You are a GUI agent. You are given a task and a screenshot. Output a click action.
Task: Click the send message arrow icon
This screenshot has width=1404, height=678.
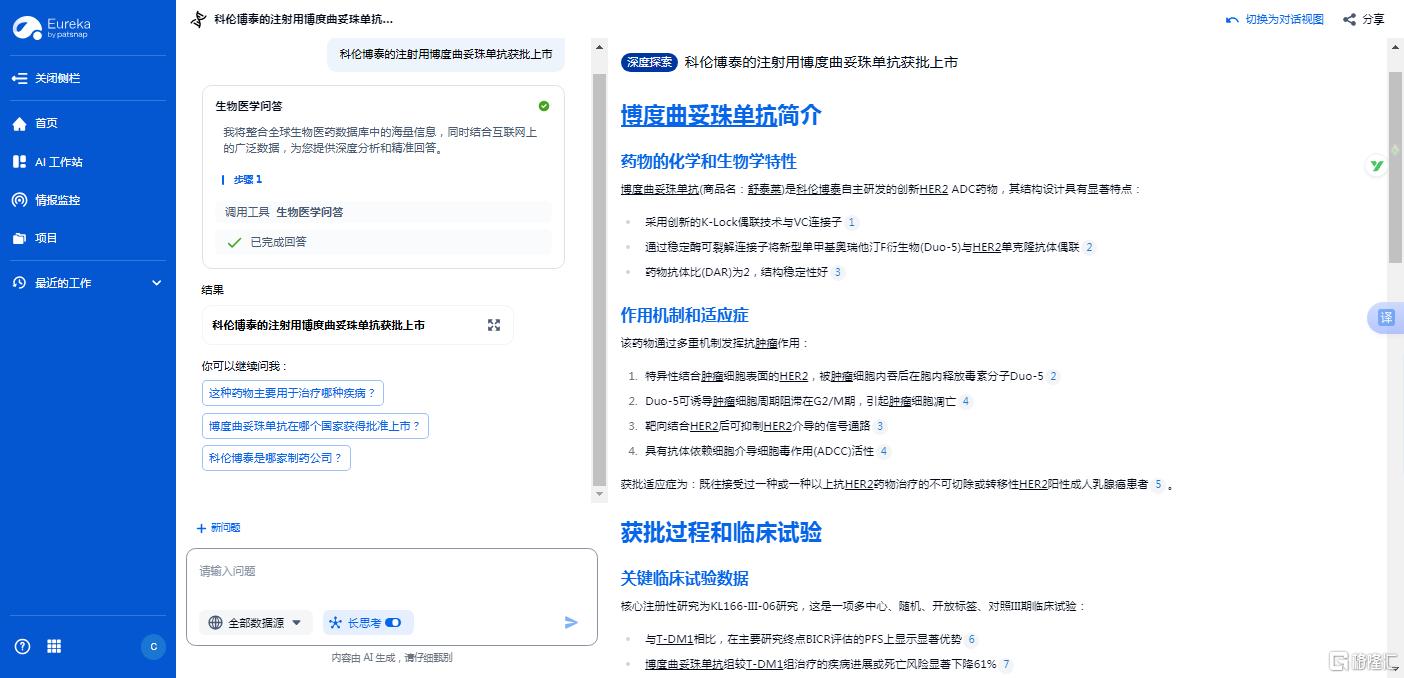click(x=571, y=622)
